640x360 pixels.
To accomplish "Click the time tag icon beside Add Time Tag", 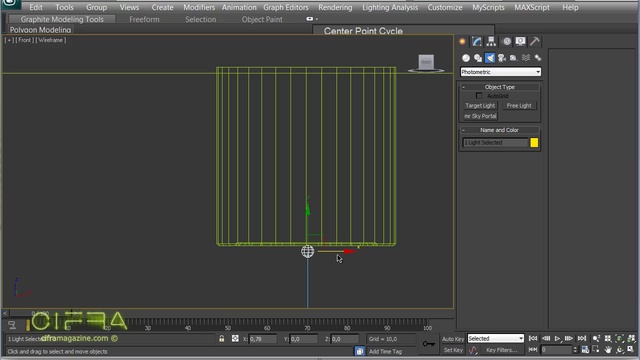I will point(360,351).
